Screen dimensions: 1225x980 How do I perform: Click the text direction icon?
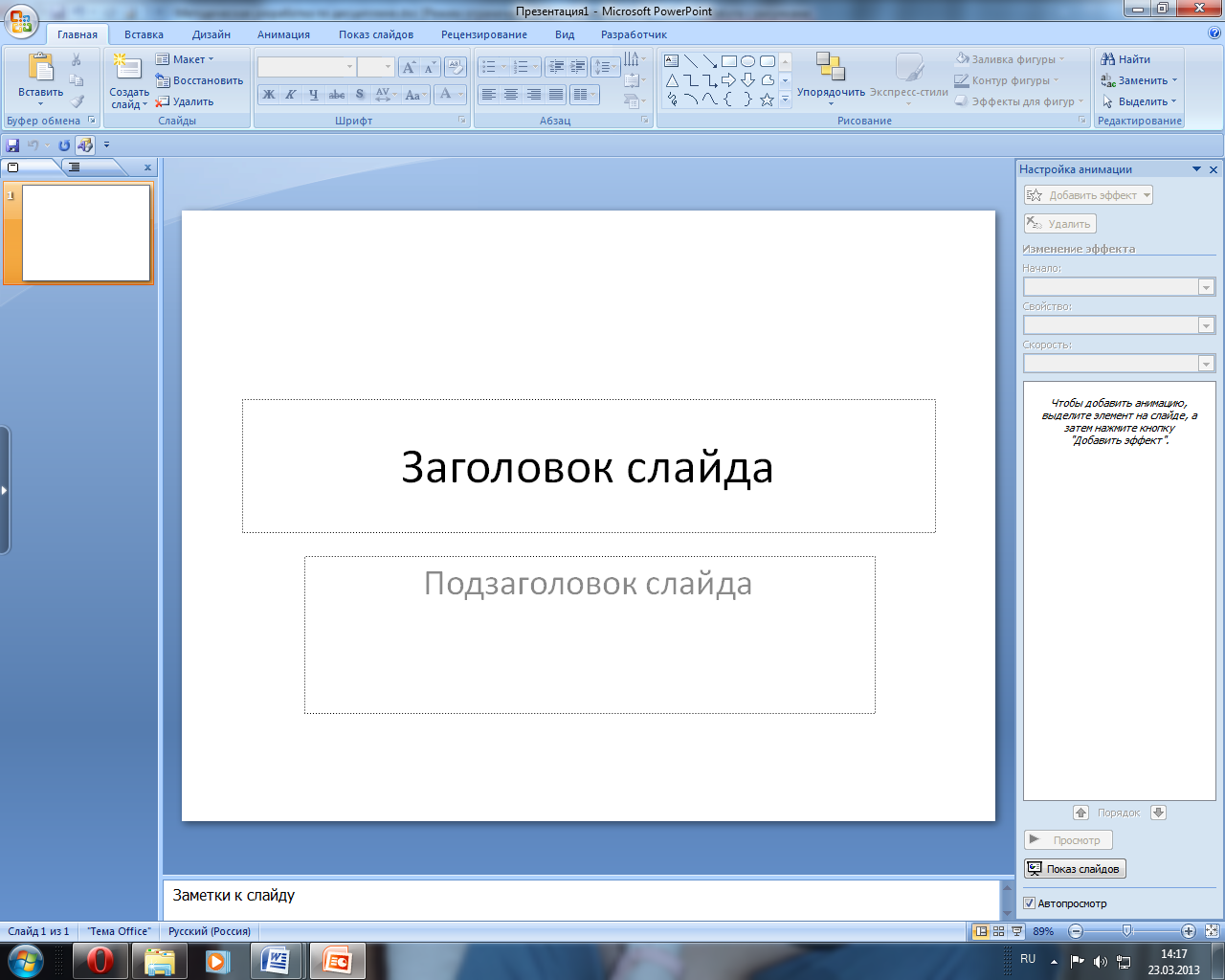(x=634, y=59)
